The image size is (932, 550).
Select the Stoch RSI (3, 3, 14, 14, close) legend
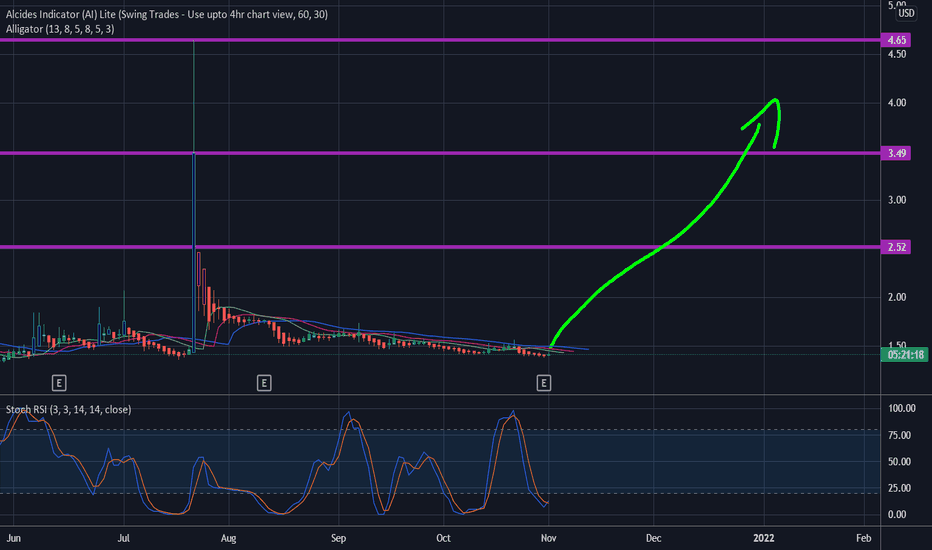coord(68,410)
